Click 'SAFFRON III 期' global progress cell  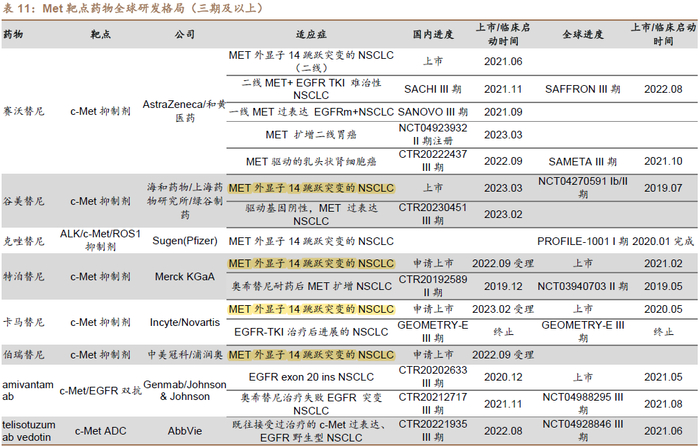click(x=583, y=89)
